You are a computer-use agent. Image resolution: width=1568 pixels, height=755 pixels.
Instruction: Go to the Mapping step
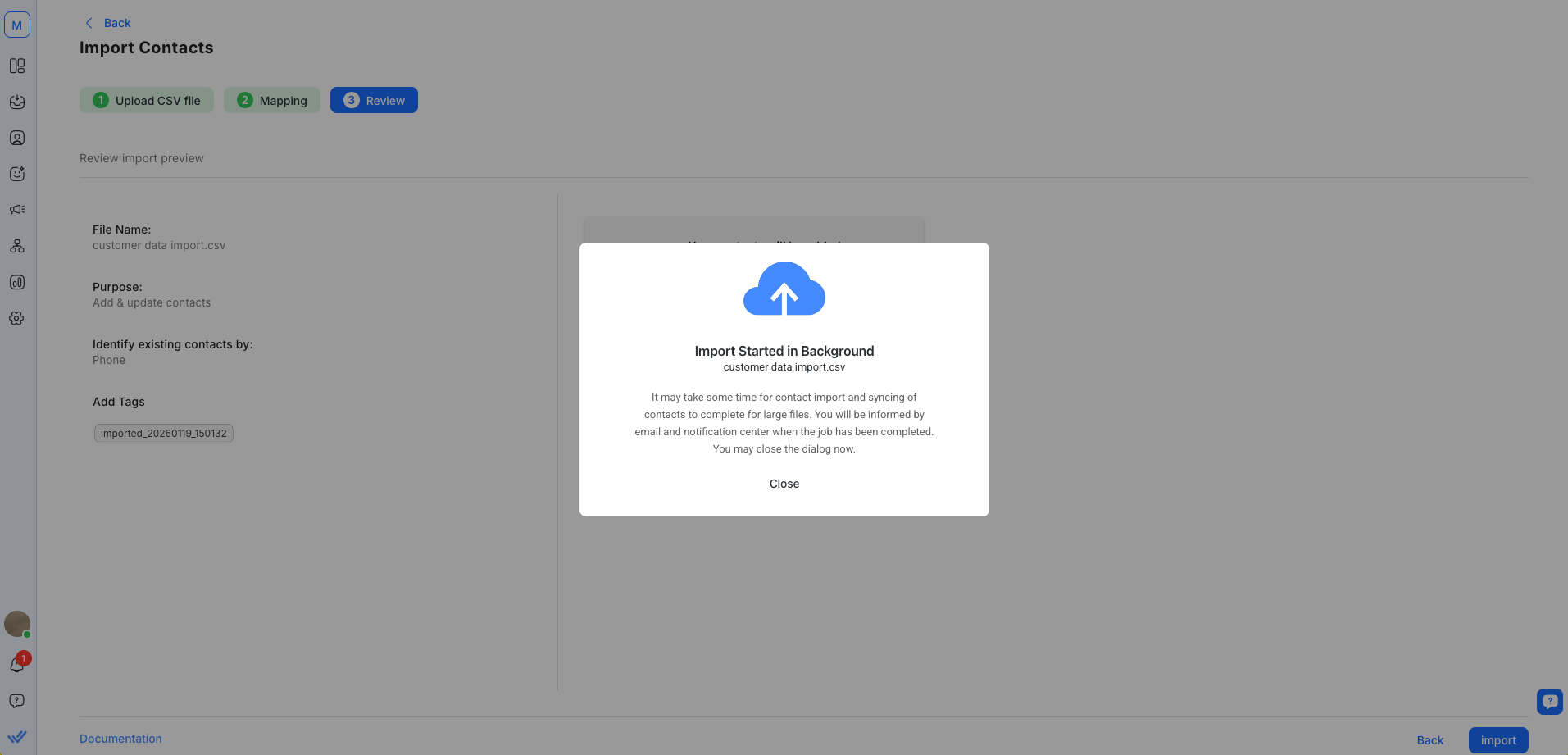[x=272, y=100]
